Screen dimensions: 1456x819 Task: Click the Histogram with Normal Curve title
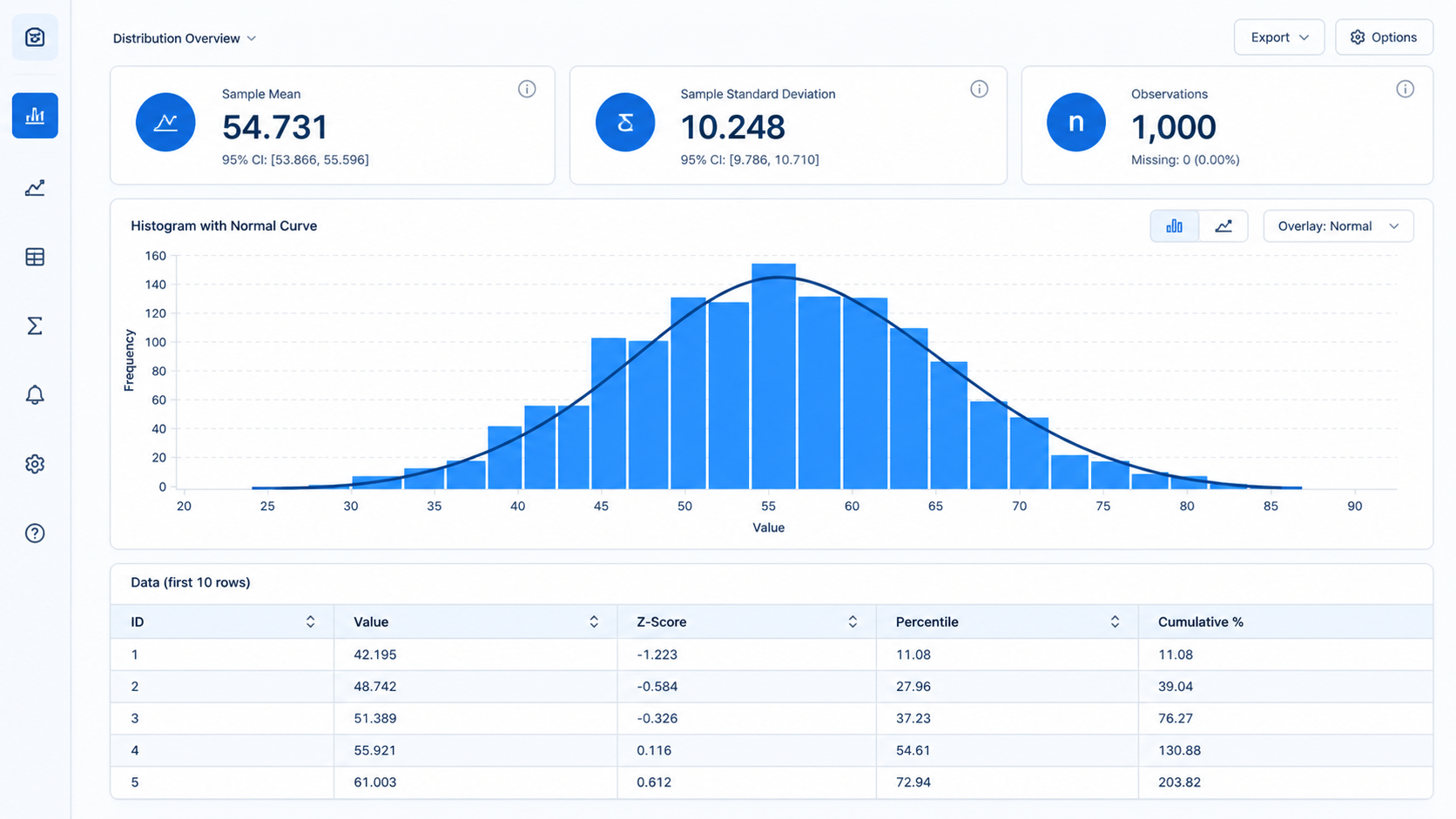point(224,225)
